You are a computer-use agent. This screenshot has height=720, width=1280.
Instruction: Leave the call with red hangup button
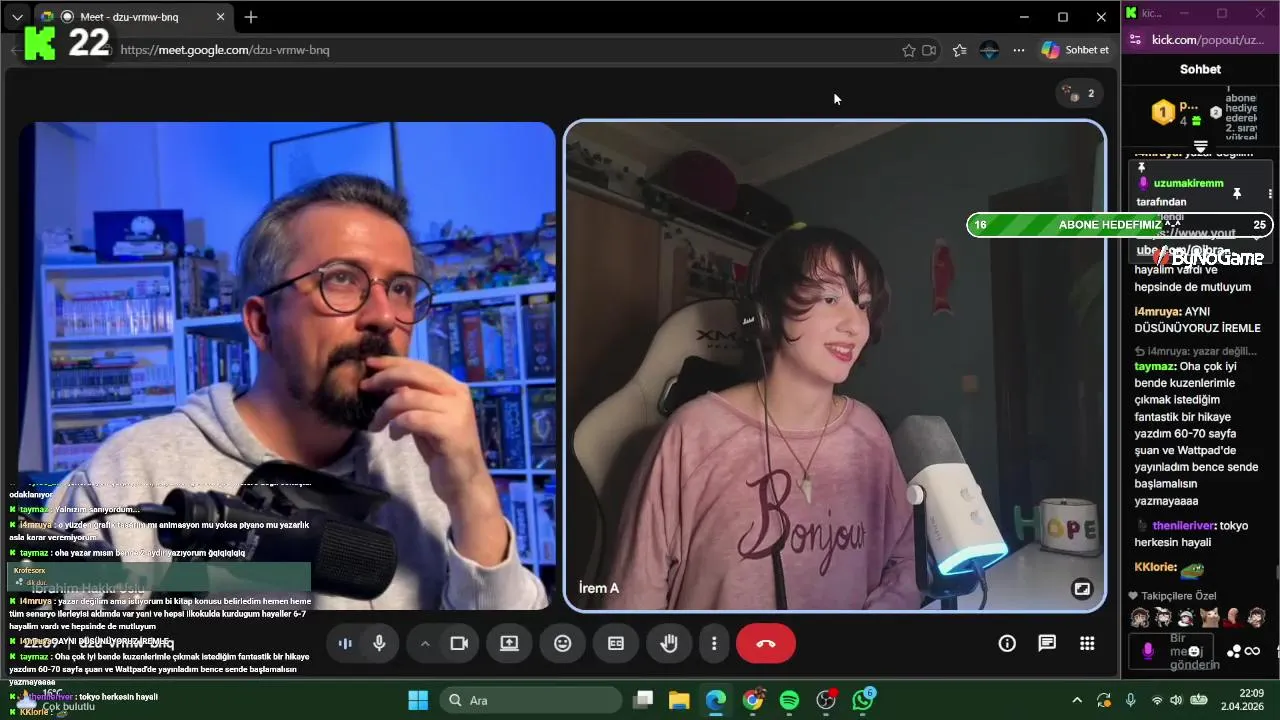click(766, 644)
